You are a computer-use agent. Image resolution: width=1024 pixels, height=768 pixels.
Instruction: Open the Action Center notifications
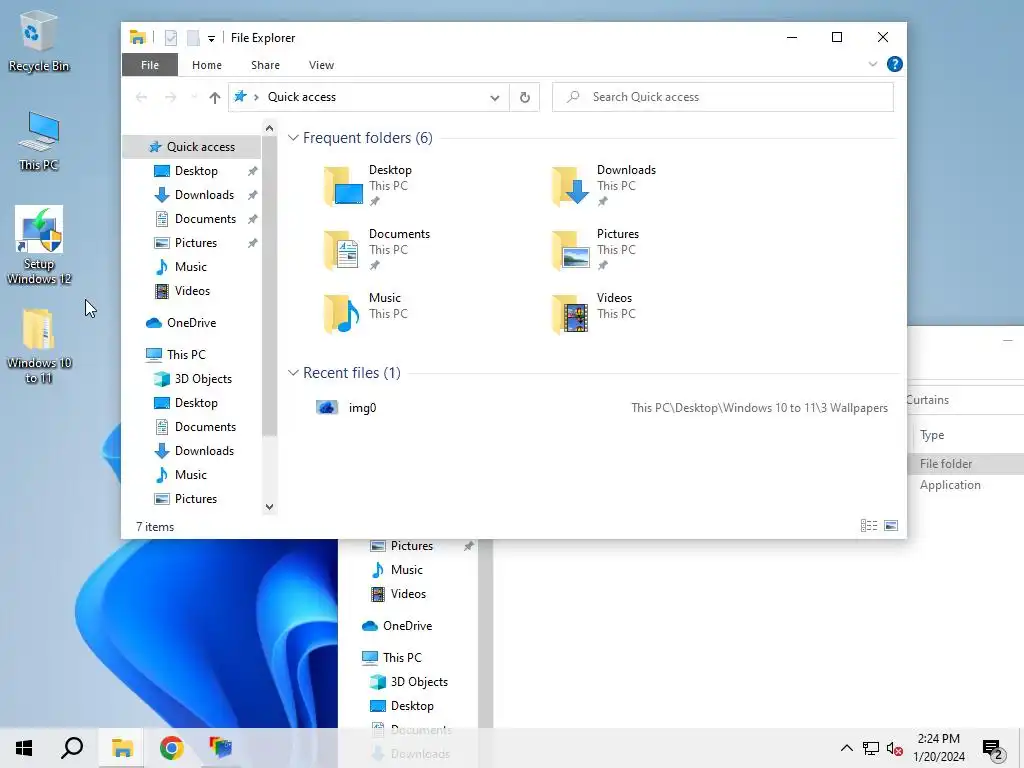coord(993,749)
